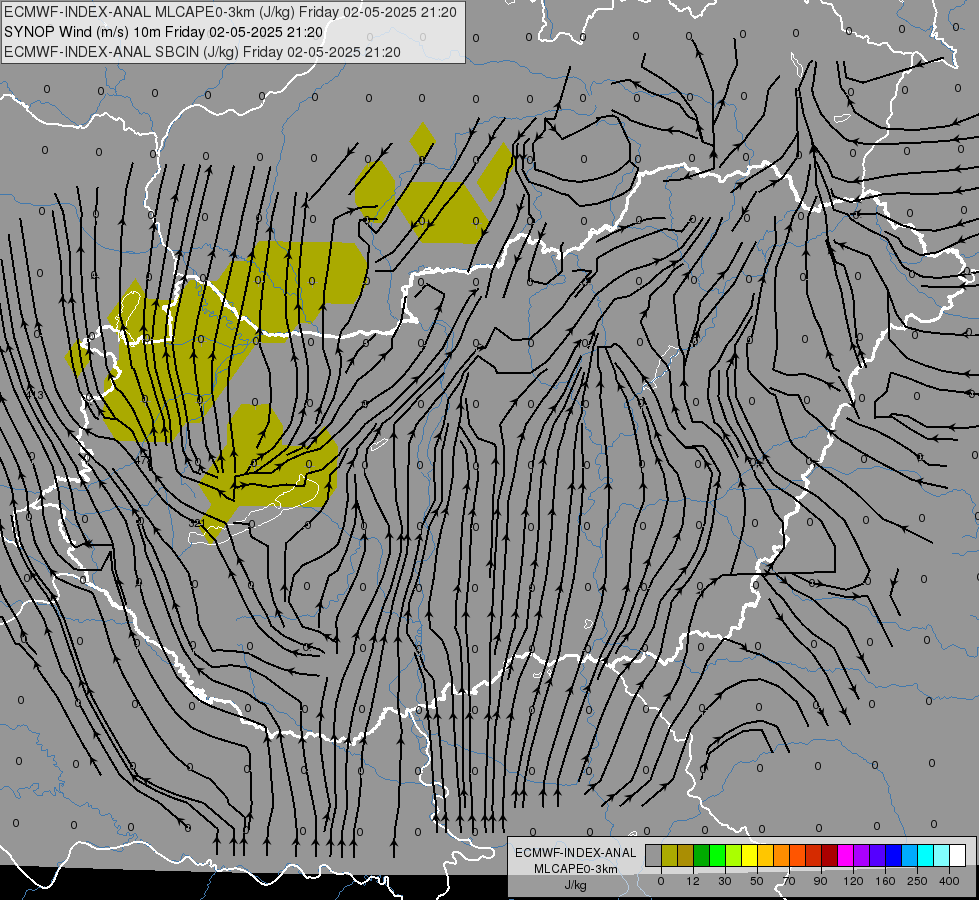Click the 'J/kg' unit label in legend
Viewport: 979px width, 900px height.
tap(576, 885)
